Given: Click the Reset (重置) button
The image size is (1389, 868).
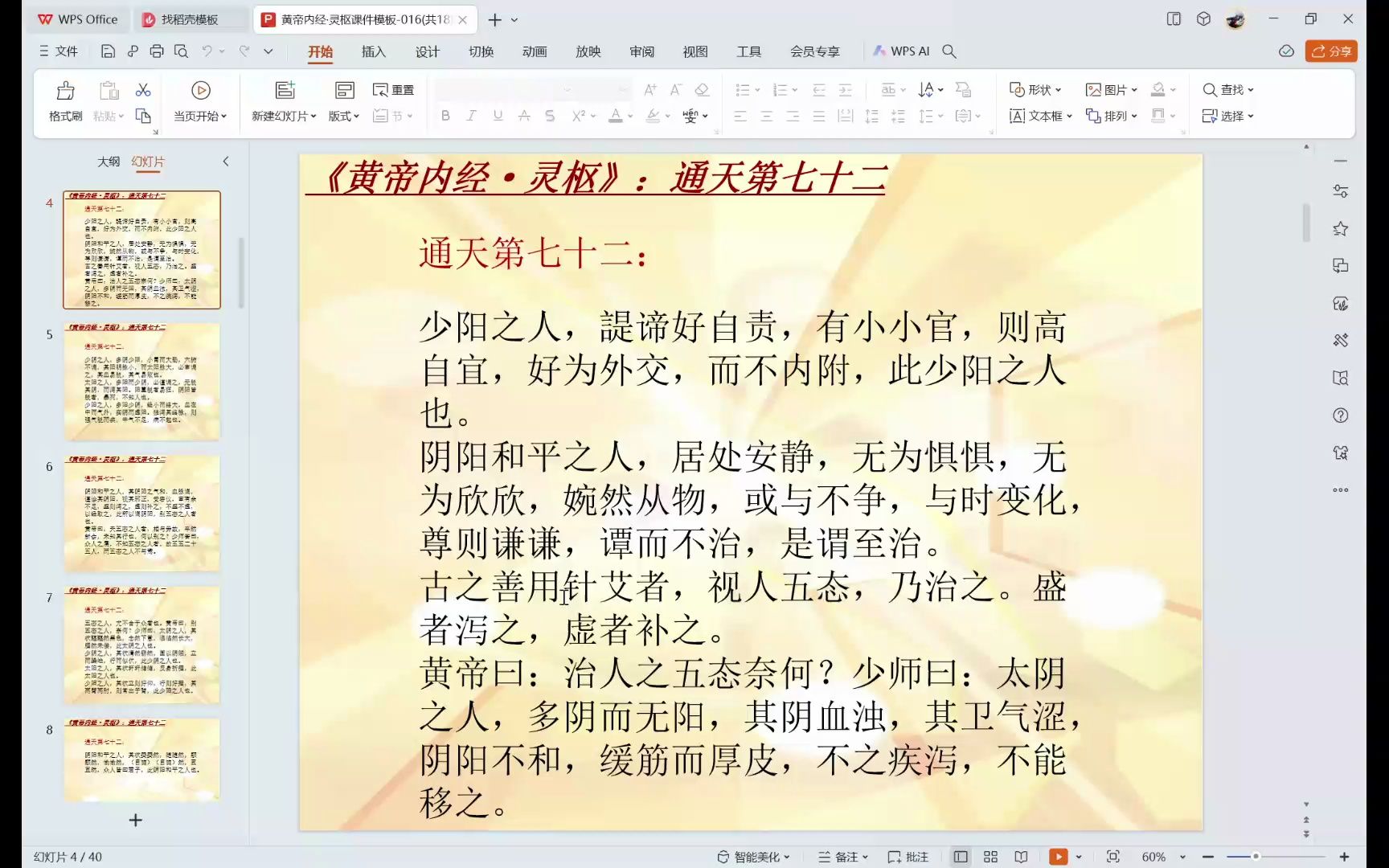Looking at the screenshot, I should click(x=394, y=90).
